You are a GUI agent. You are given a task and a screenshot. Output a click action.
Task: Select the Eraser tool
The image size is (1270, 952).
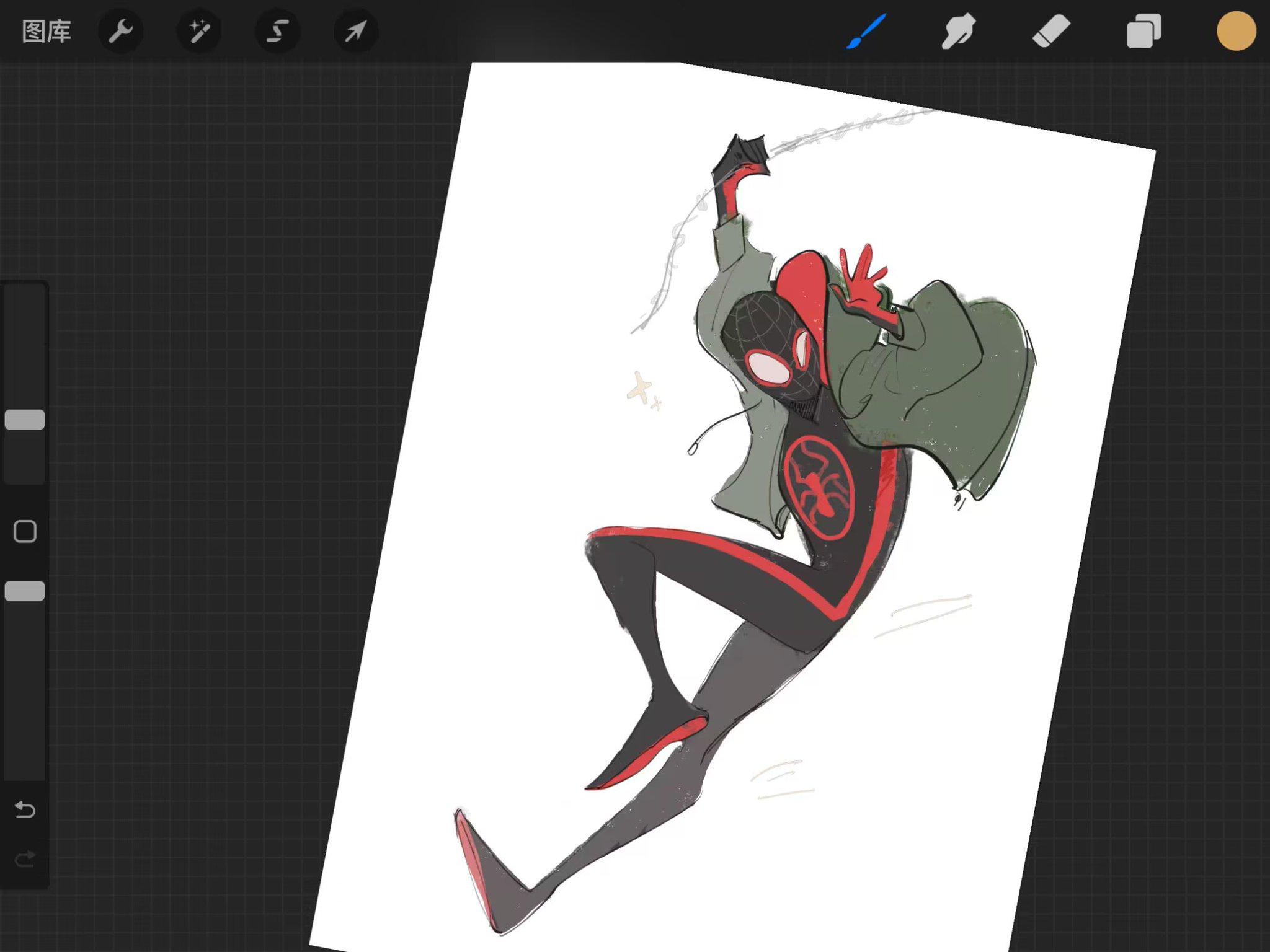pos(1051,31)
